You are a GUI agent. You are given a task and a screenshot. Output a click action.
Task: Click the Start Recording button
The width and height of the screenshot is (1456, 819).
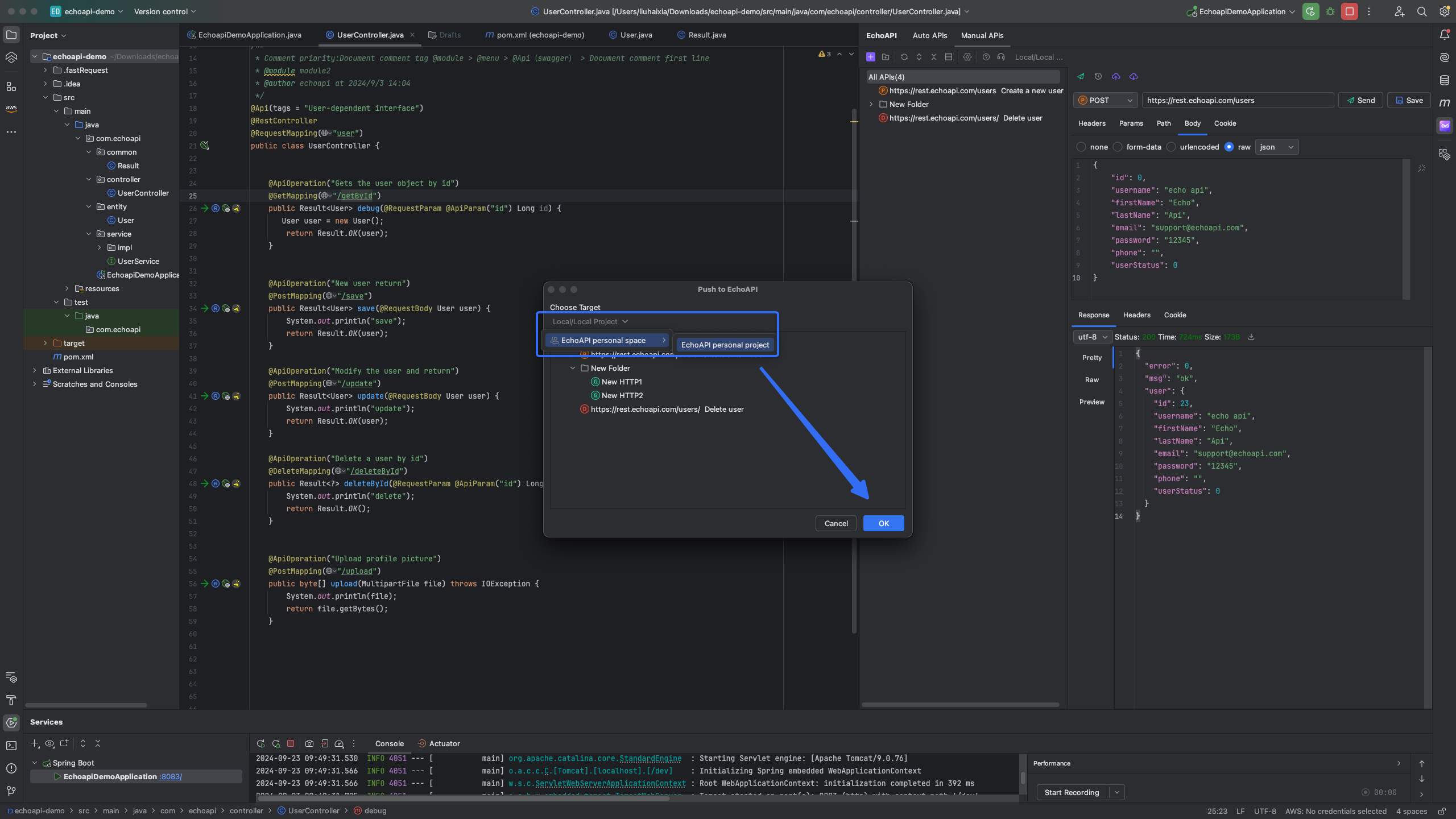point(1072,792)
